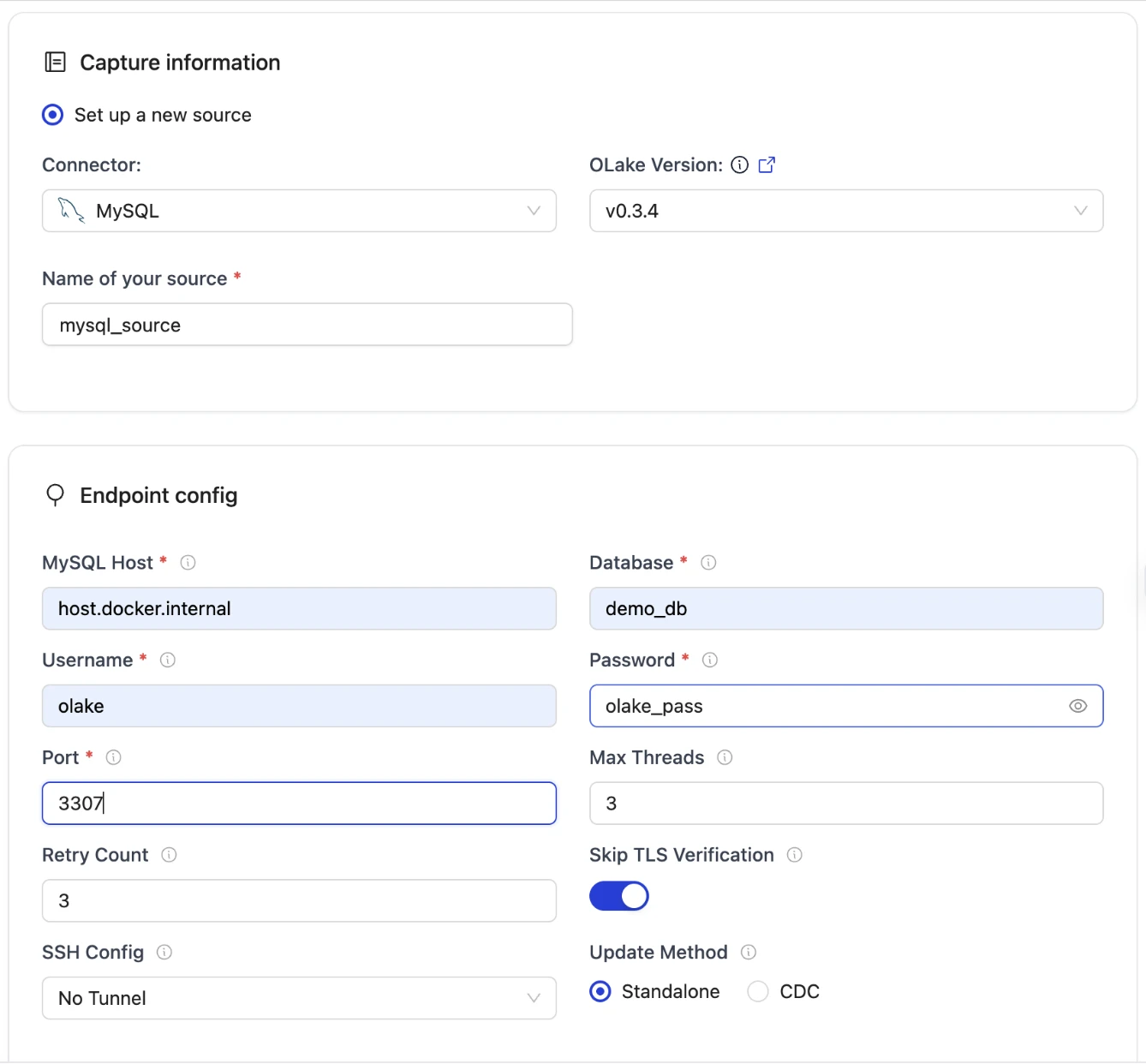This screenshot has width=1146, height=1064.
Task: Expand the OLake Version v0.3.4 dropdown
Action: pos(845,211)
